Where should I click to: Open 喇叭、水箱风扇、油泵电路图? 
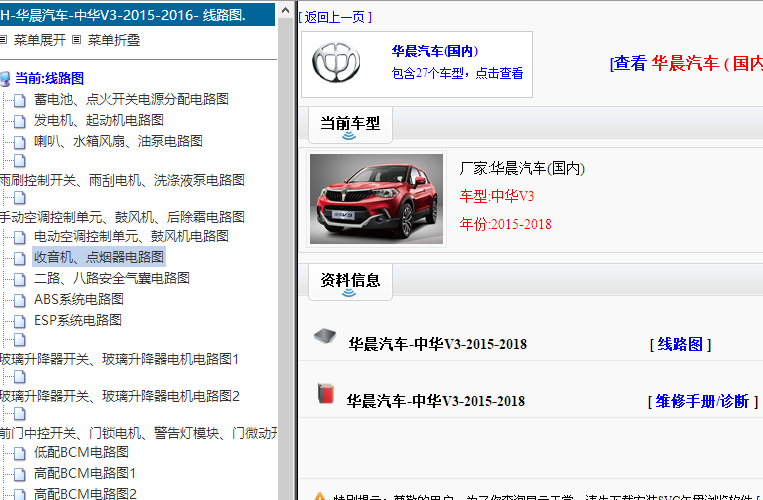click(118, 141)
